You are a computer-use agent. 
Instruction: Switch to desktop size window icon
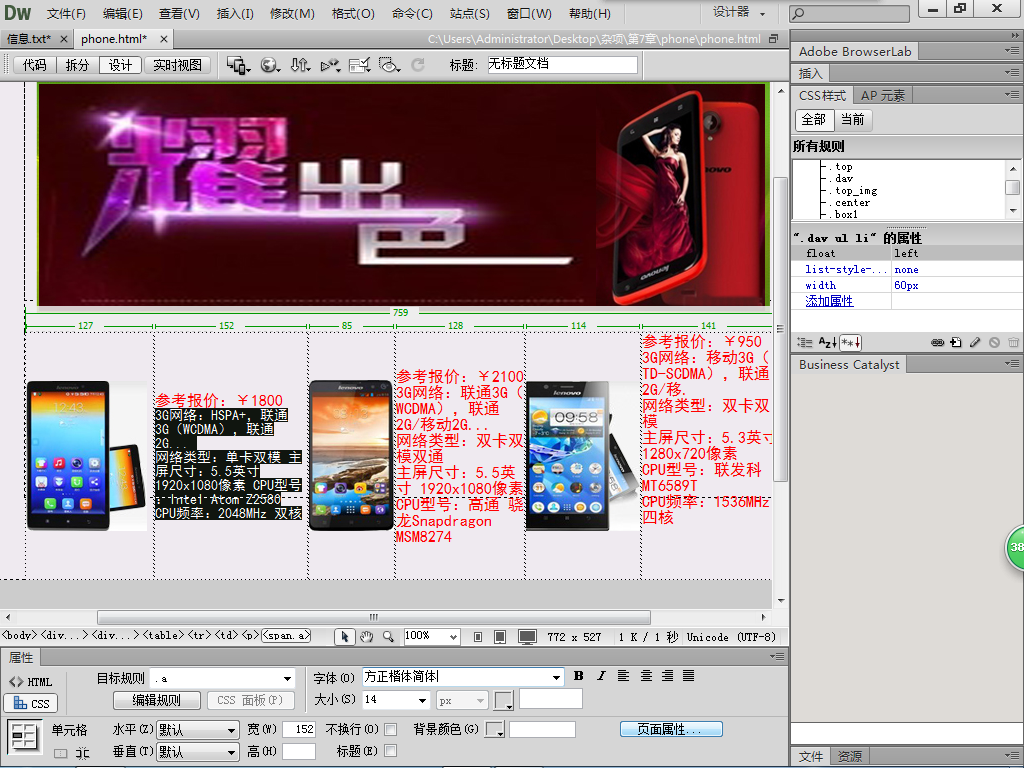(527, 637)
